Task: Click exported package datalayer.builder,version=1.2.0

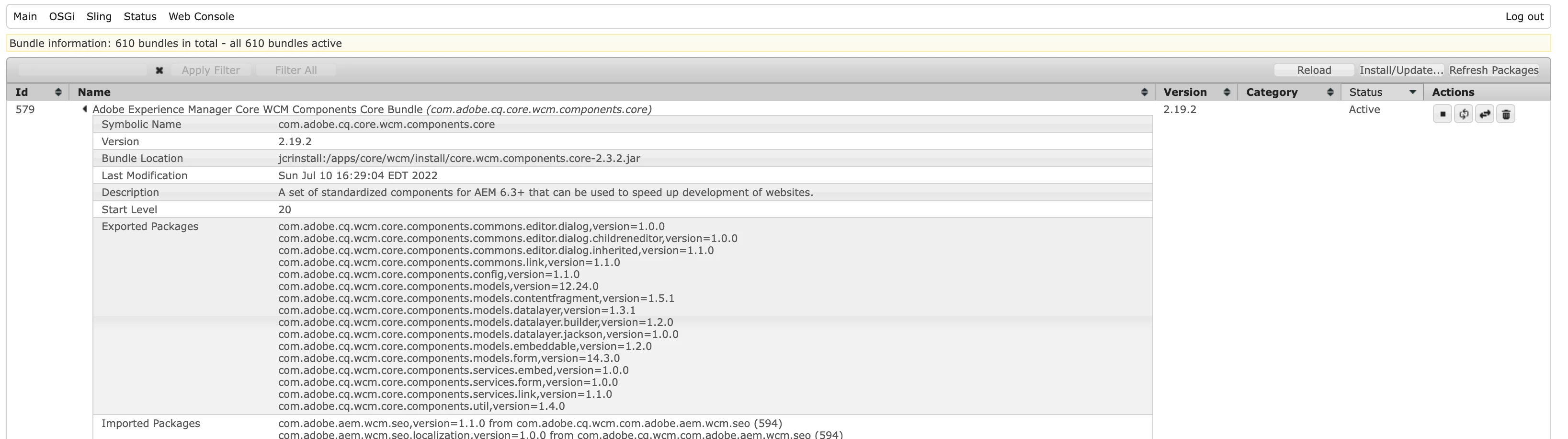Action: pos(476,322)
